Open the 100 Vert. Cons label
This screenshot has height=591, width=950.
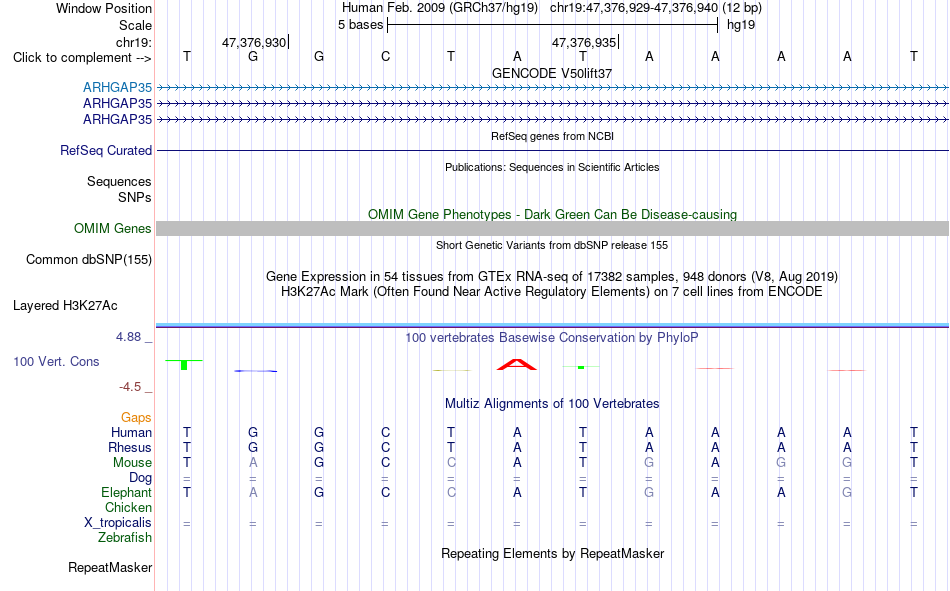click(x=56, y=362)
